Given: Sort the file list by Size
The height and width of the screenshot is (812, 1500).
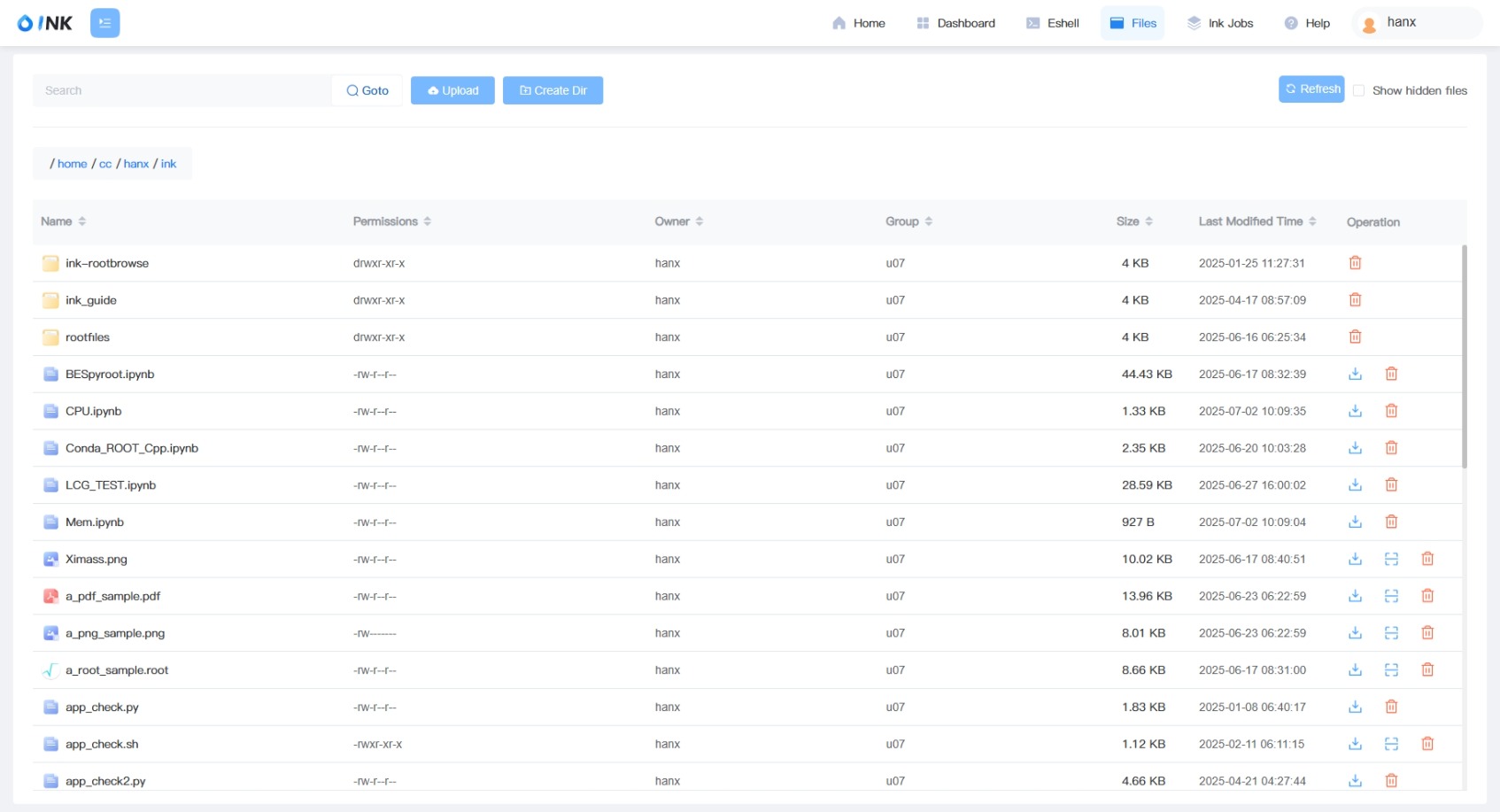Looking at the screenshot, I should click(x=1148, y=221).
